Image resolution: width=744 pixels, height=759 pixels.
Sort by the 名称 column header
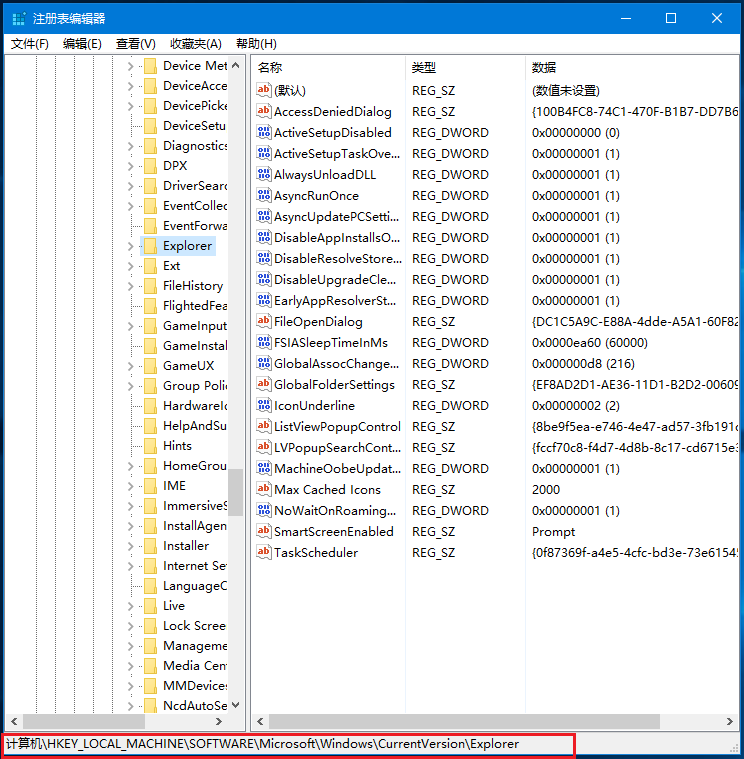point(328,68)
